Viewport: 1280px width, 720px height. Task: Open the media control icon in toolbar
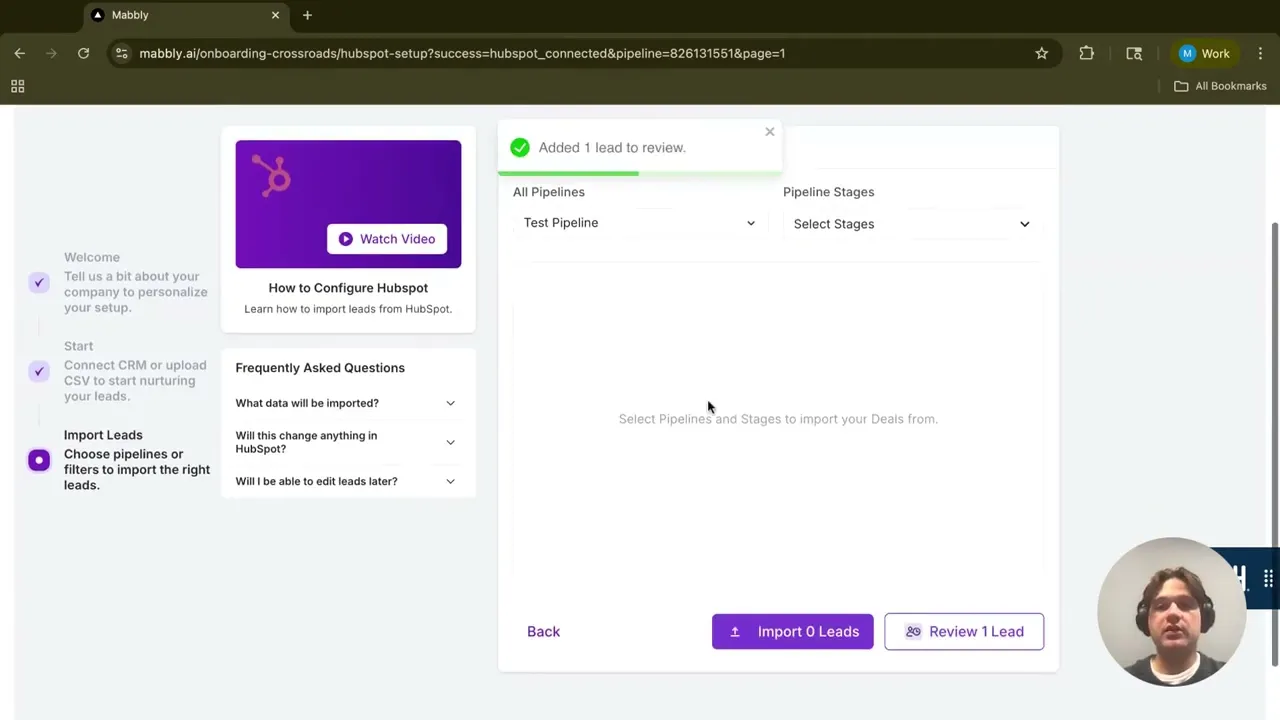click(1134, 53)
